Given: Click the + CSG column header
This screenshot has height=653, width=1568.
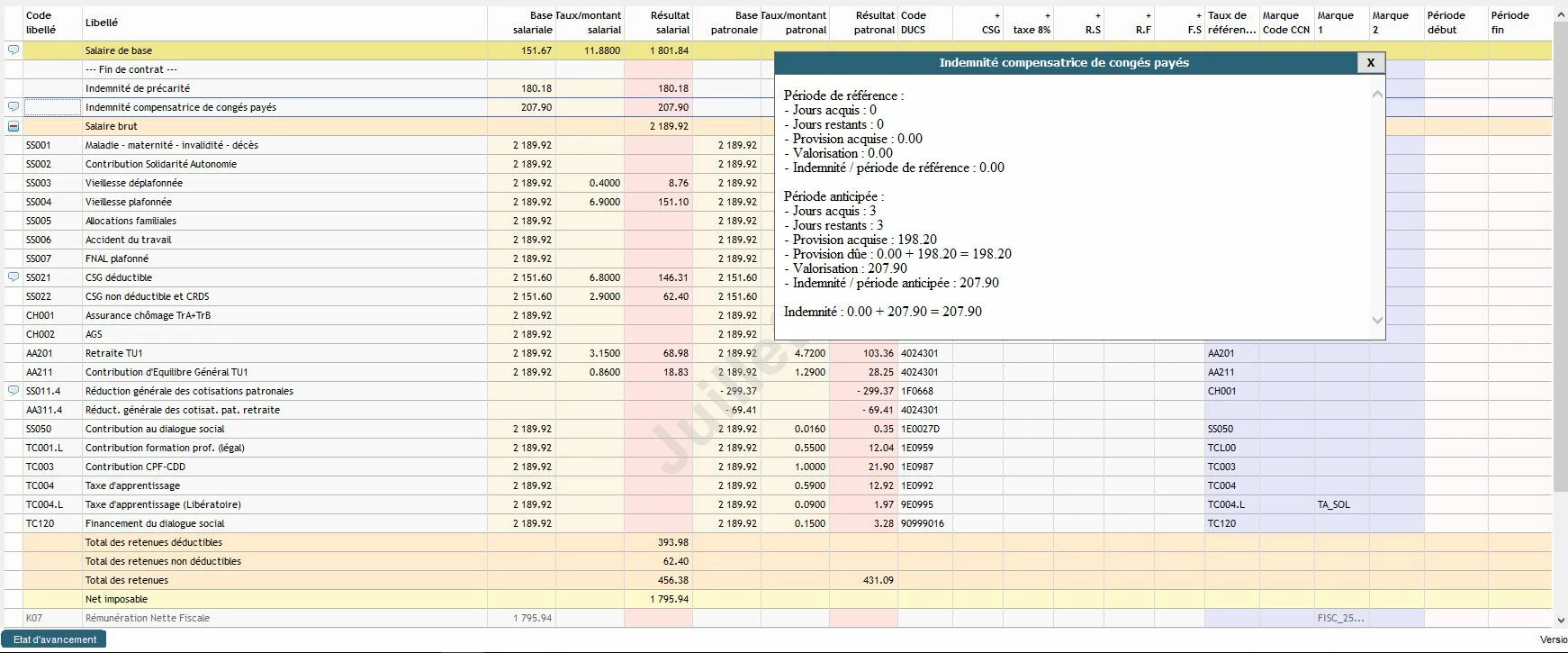Looking at the screenshot, I should tap(978, 23).
